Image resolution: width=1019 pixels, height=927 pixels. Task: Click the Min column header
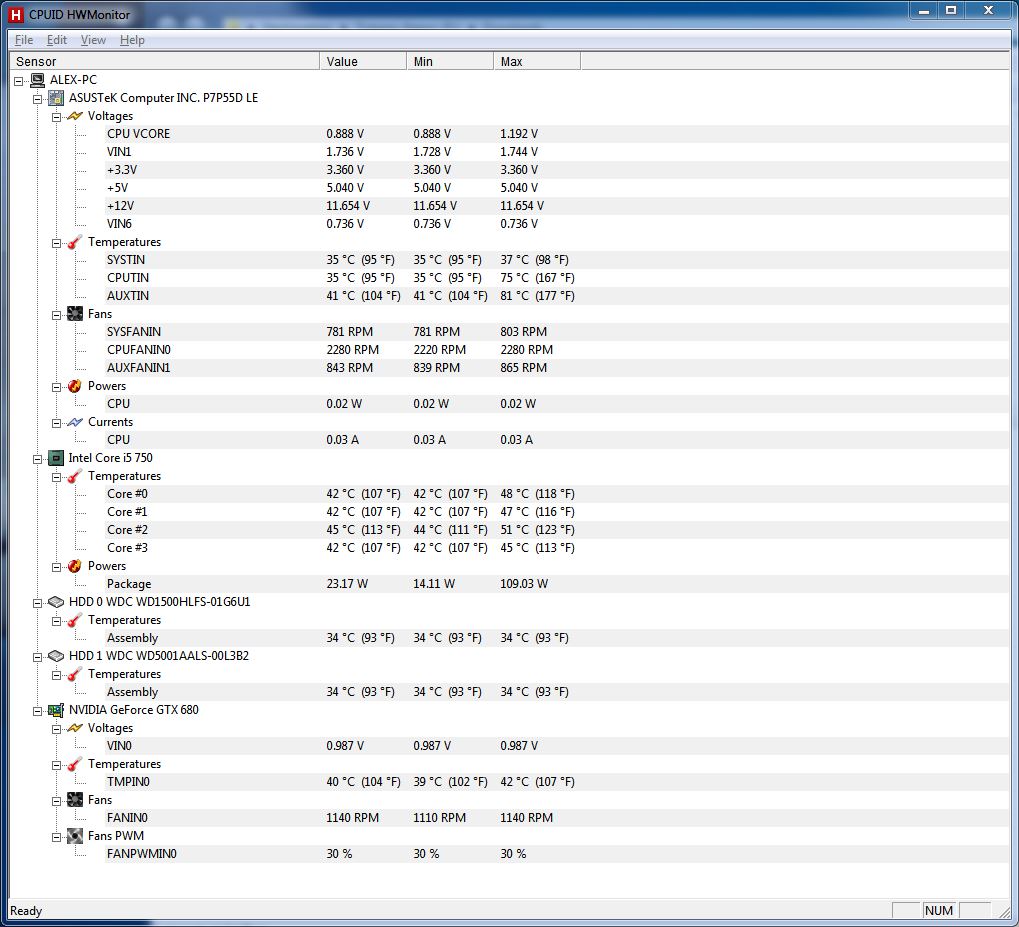[450, 61]
